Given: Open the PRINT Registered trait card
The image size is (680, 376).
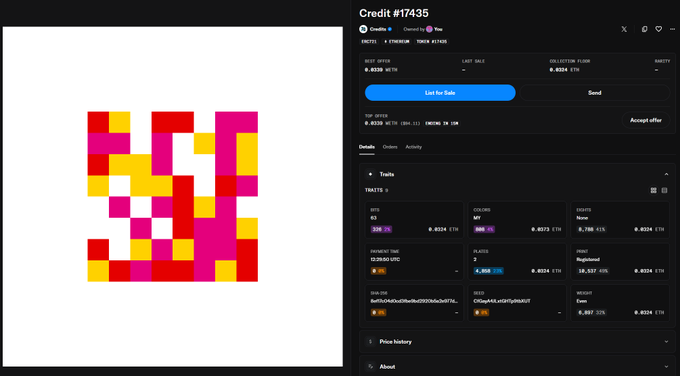Looking at the screenshot, I should (620, 261).
